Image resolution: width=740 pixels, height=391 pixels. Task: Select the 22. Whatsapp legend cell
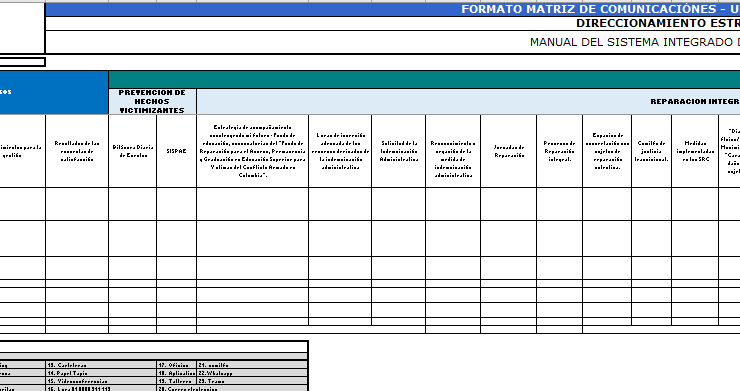click(x=252, y=373)
